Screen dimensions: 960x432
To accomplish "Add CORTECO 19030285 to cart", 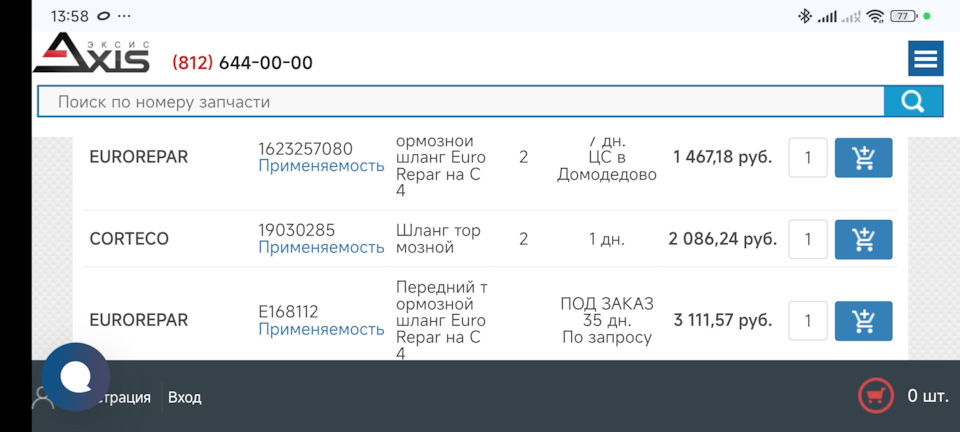I will click(863, 239).
